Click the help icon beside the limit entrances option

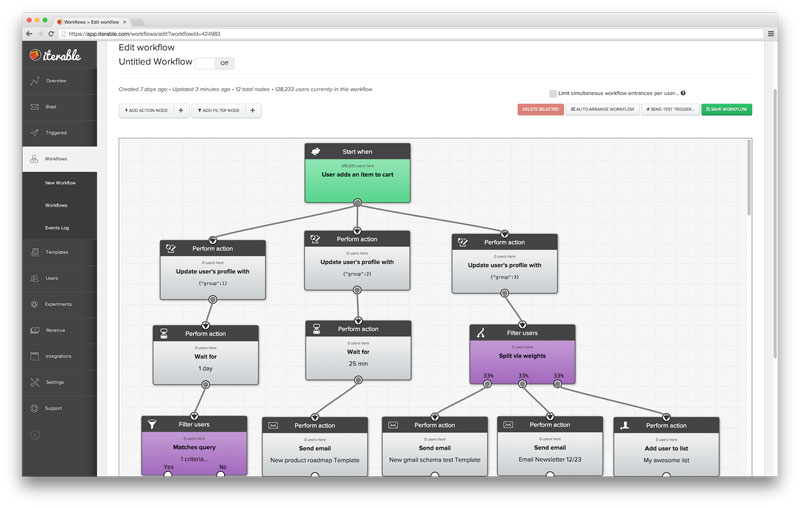(x=683, y=93)
